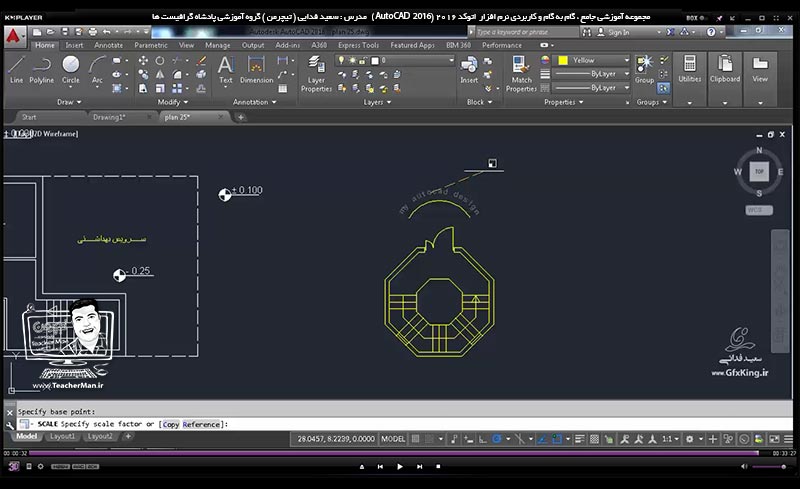Open the Annotate ribbon tab
Screen dimensions: 800x489
108,45
